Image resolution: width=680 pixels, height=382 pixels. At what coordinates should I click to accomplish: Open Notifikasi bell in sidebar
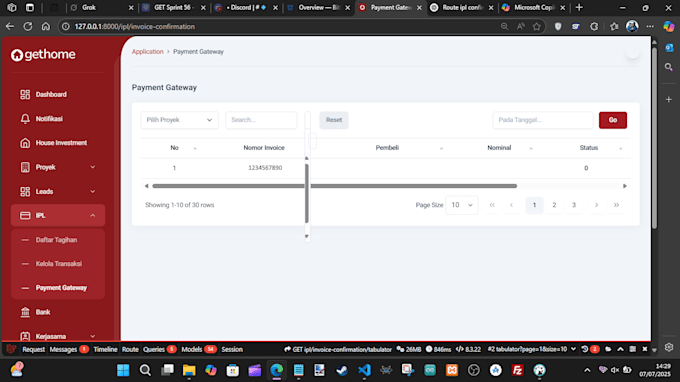(x=49, y=119)
